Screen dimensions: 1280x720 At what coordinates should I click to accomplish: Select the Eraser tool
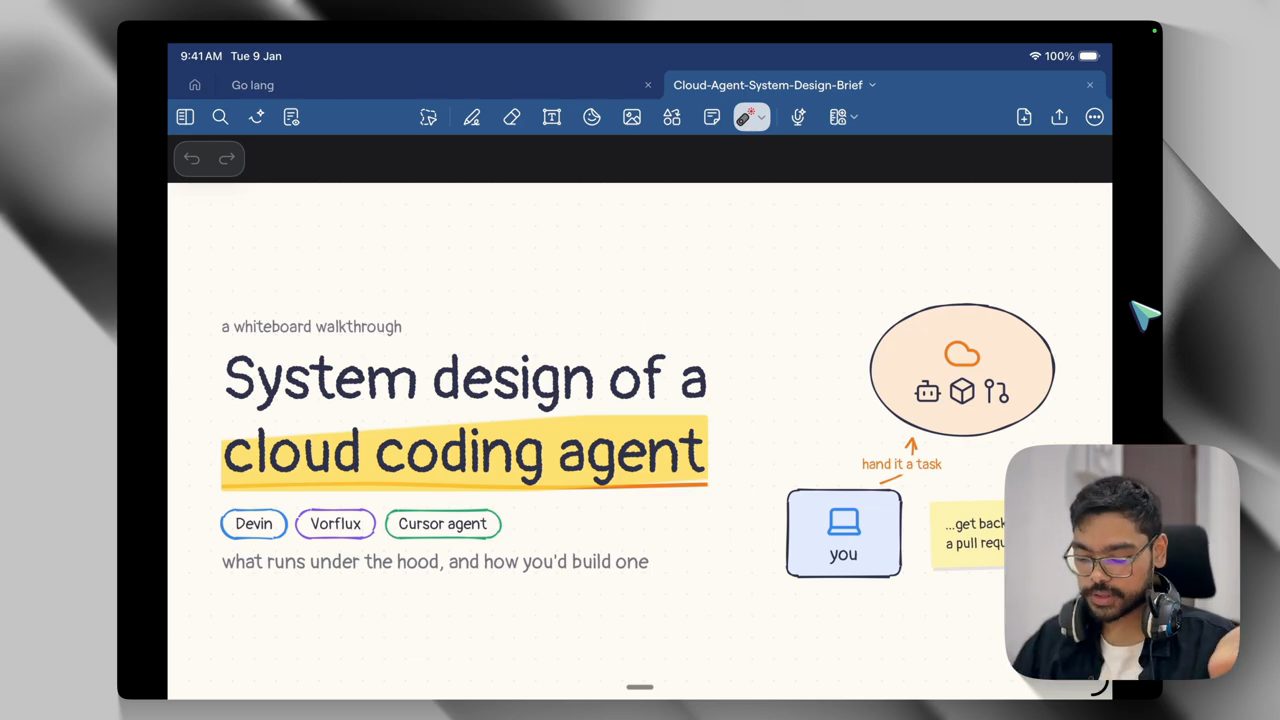512,117
